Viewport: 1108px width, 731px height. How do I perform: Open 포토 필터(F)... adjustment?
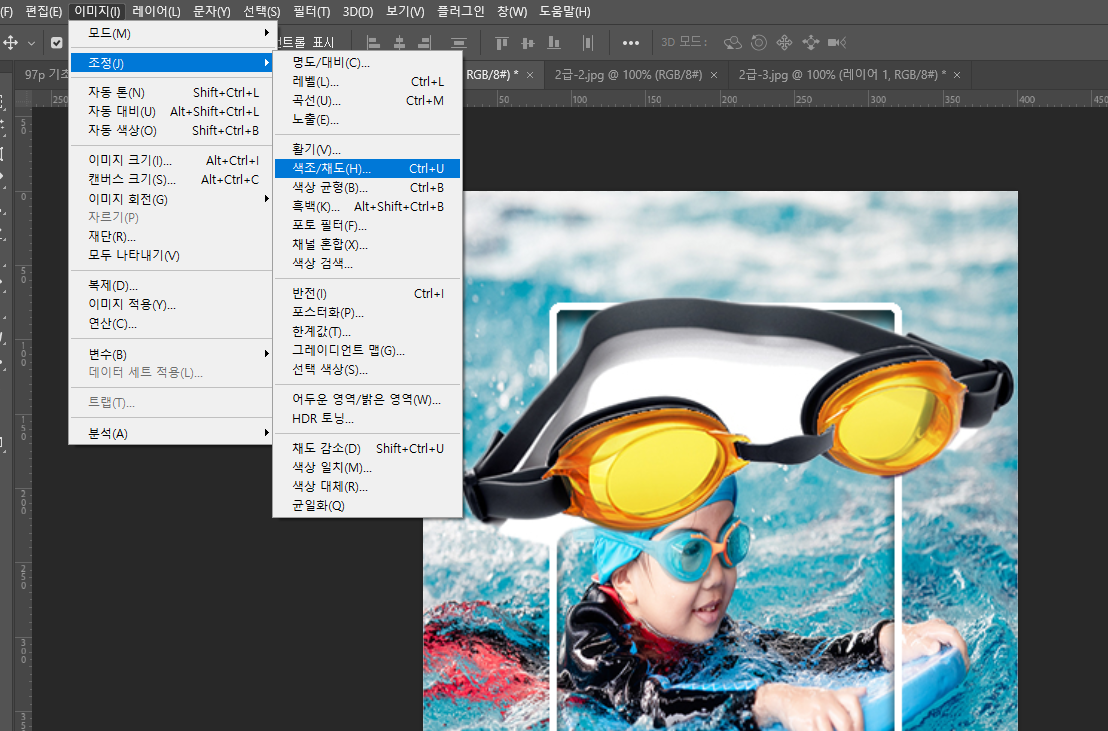(367, 226)
